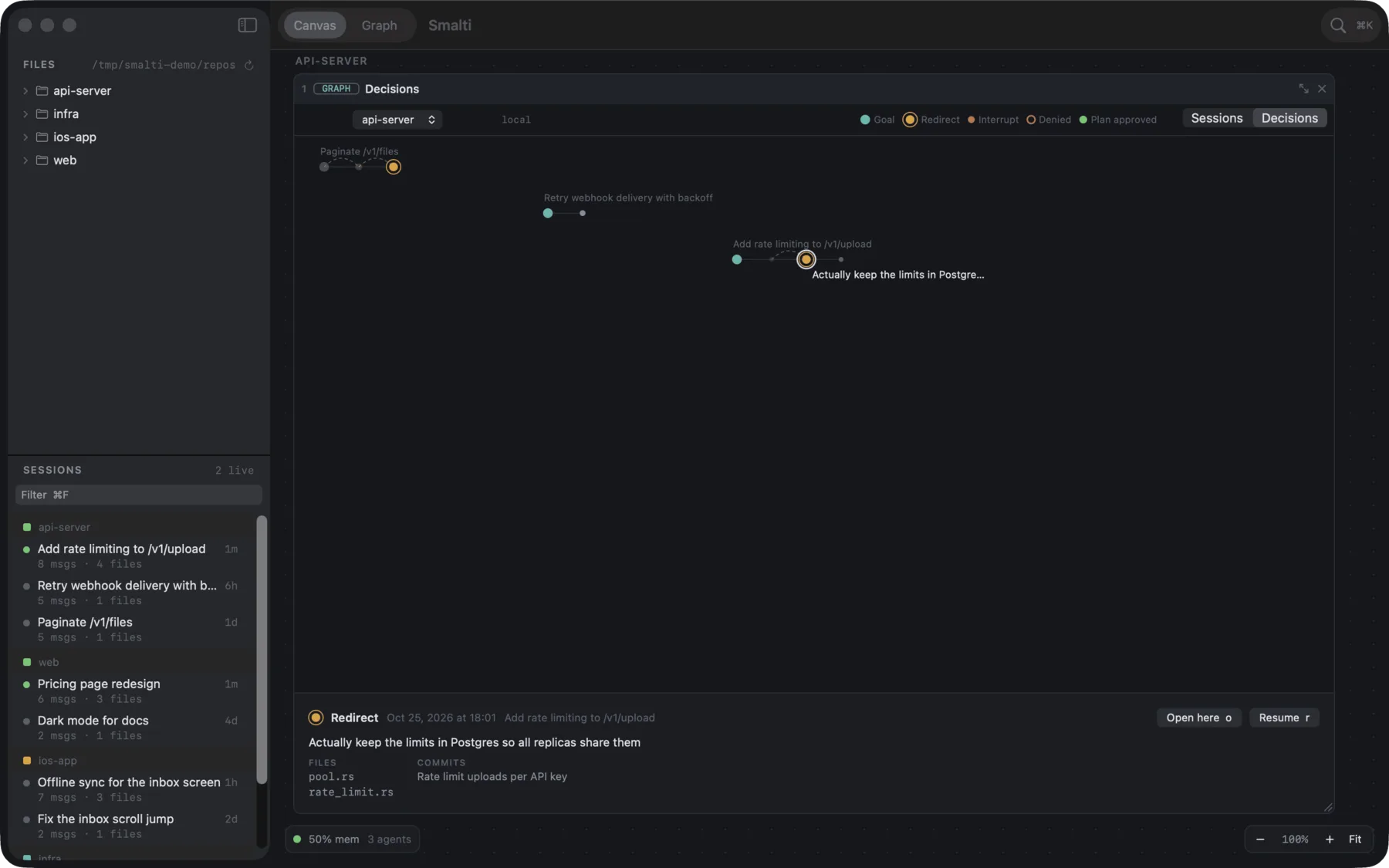Refresh the files path
Screen dimensions: 1389x868
248,65
